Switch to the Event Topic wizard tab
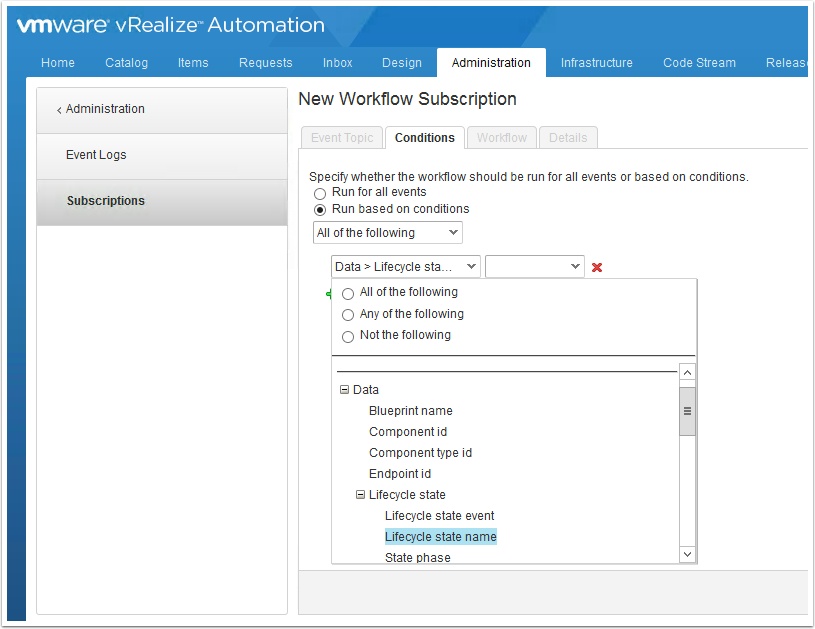 tap(342, 138)
